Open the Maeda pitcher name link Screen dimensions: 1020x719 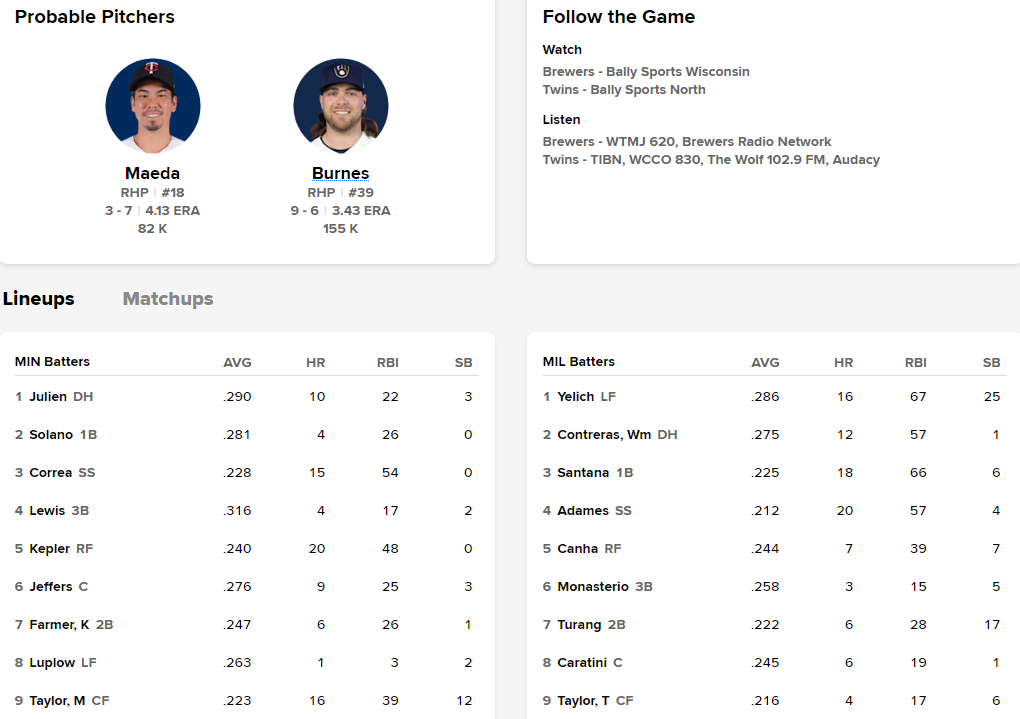(153, 173)
